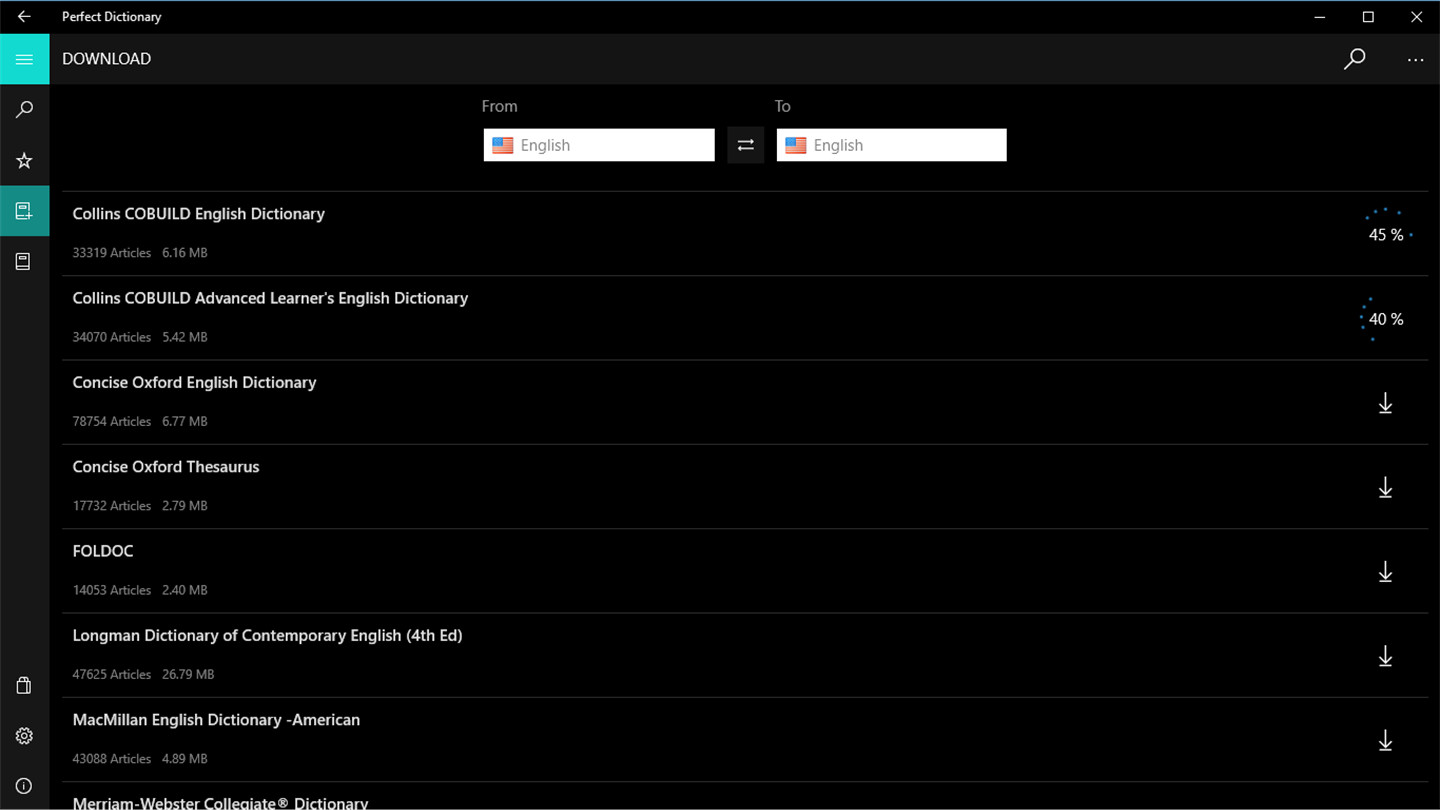Click the '2.79 MB' size text

click(185, 506)
